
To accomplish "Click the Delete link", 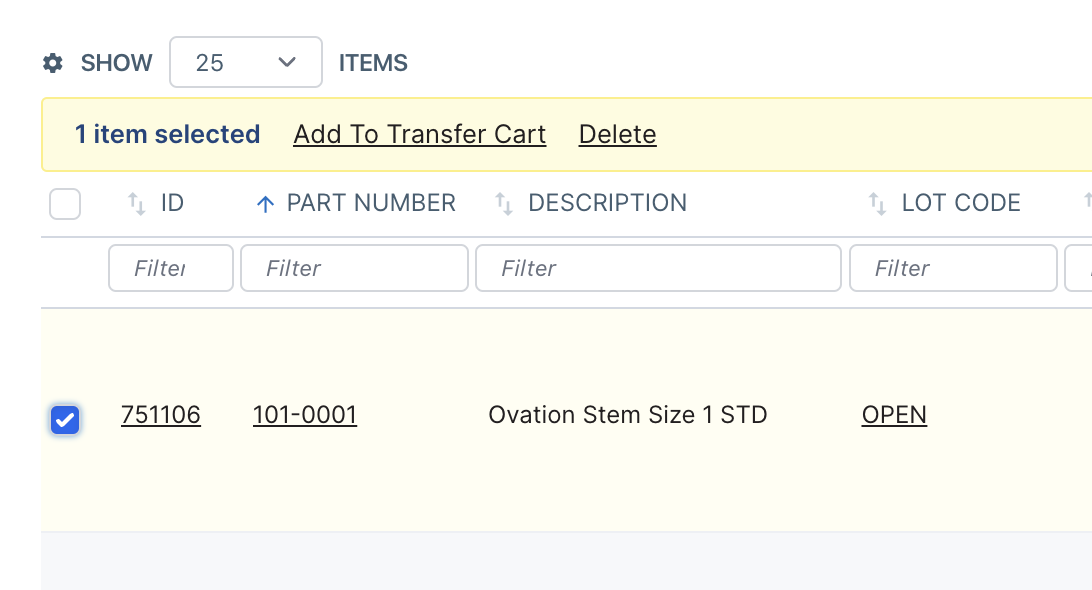I will [x=618, y=134].
